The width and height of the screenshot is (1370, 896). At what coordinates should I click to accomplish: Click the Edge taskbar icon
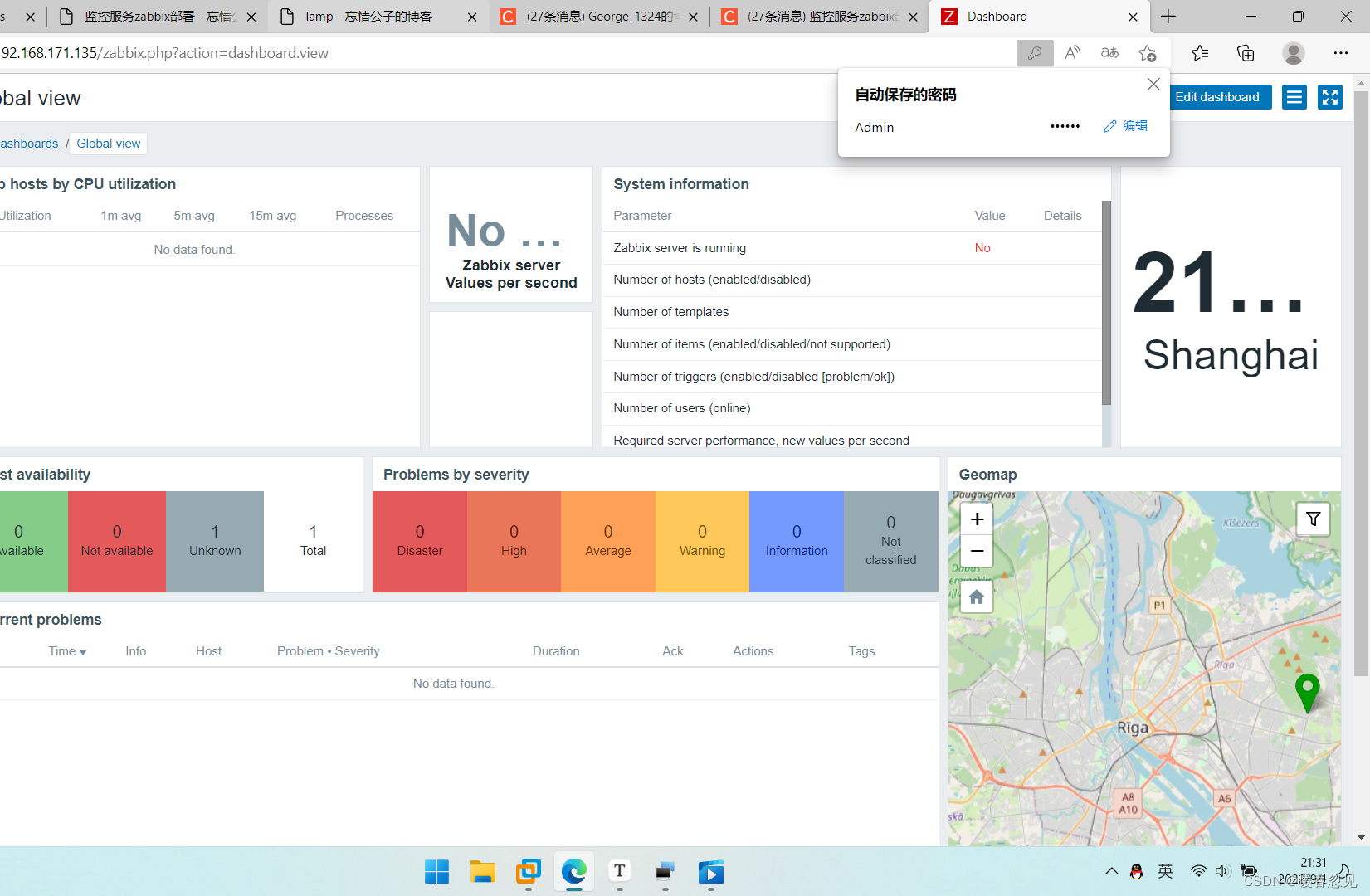point(573,872)
